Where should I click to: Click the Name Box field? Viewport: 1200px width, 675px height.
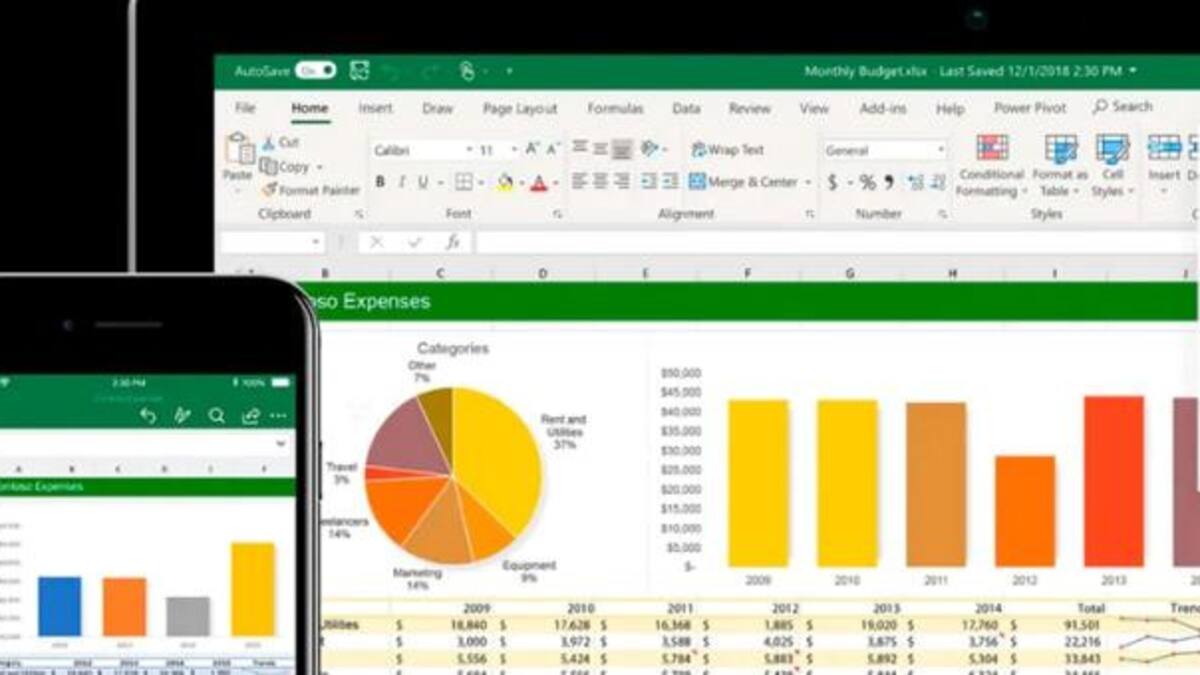(273, 242)
